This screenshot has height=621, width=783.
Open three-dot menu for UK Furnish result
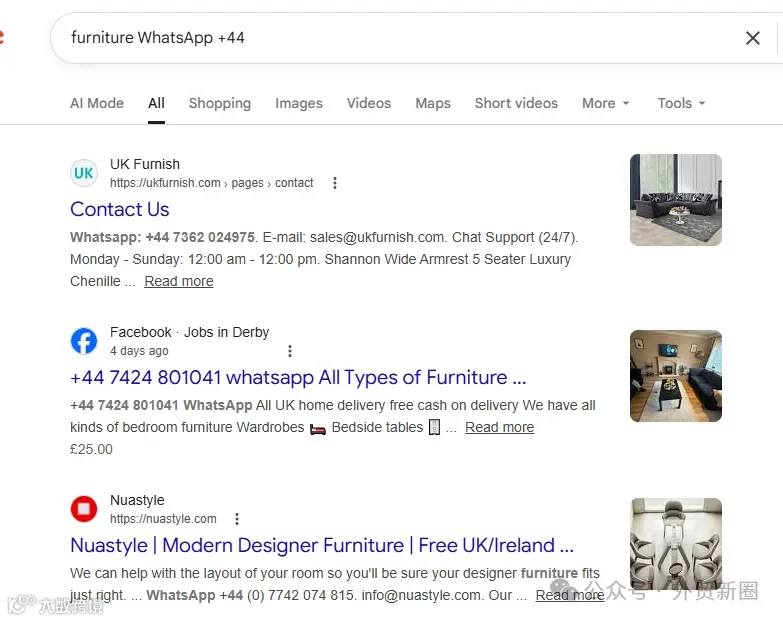tap(335, 183)
